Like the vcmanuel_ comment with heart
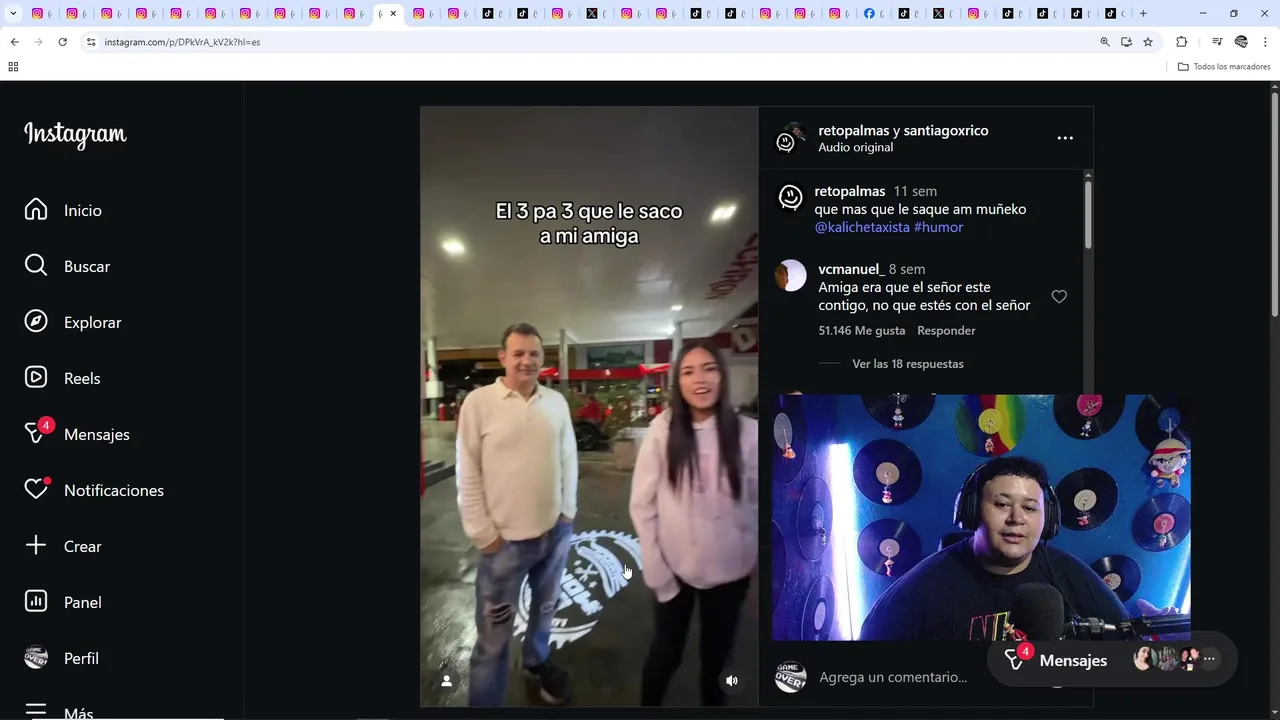 pyautogui.click(x=1059, y=296)
